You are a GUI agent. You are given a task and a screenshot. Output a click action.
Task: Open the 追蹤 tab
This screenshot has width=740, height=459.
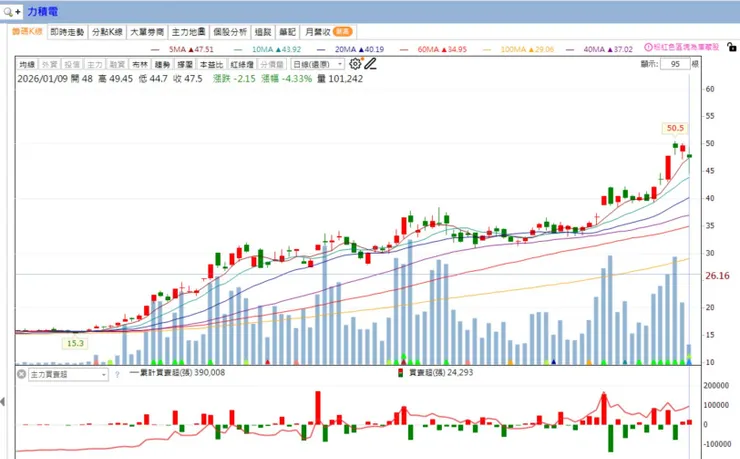point(263,32)
